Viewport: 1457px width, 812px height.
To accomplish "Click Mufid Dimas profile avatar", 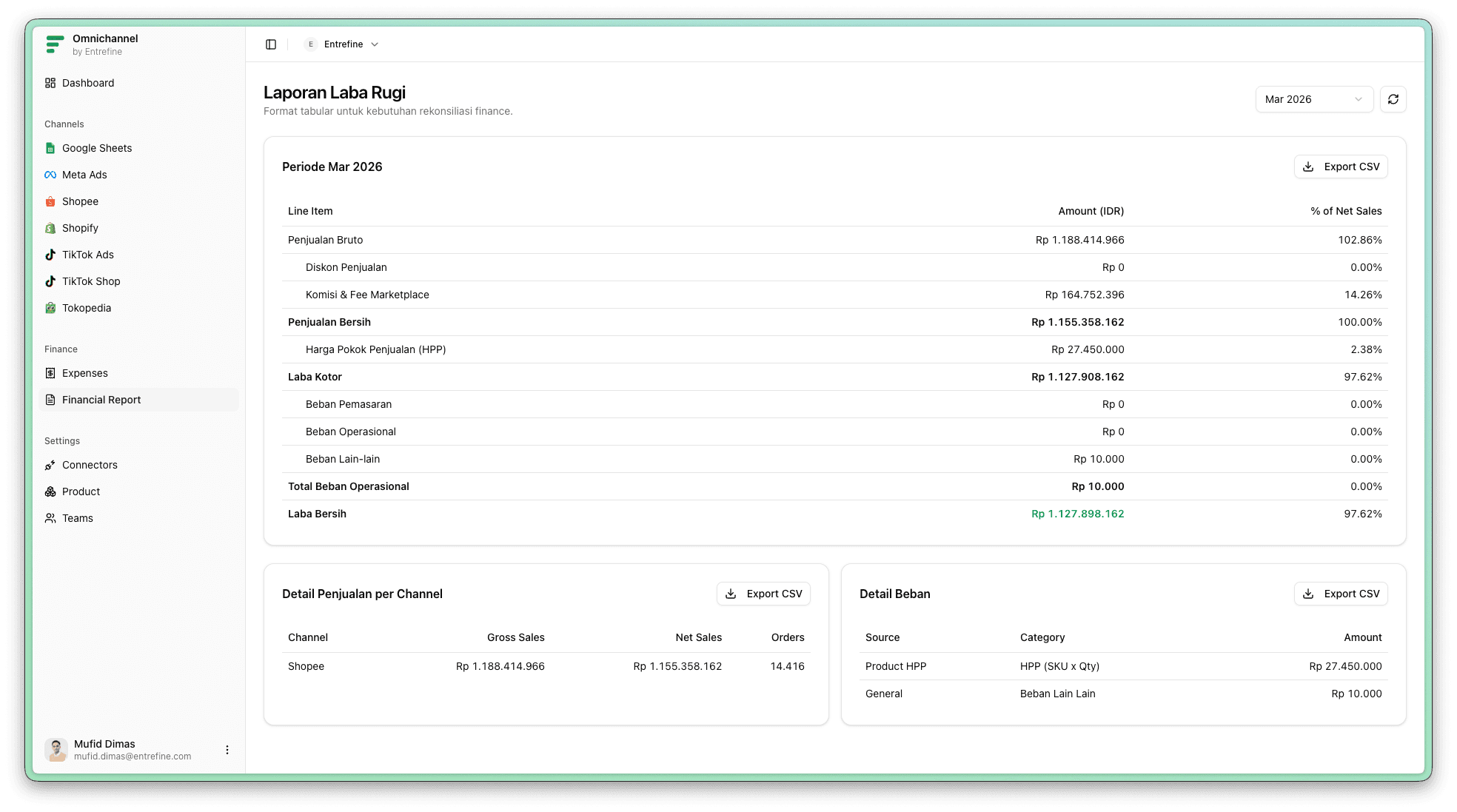I will (x=56, y=750).
